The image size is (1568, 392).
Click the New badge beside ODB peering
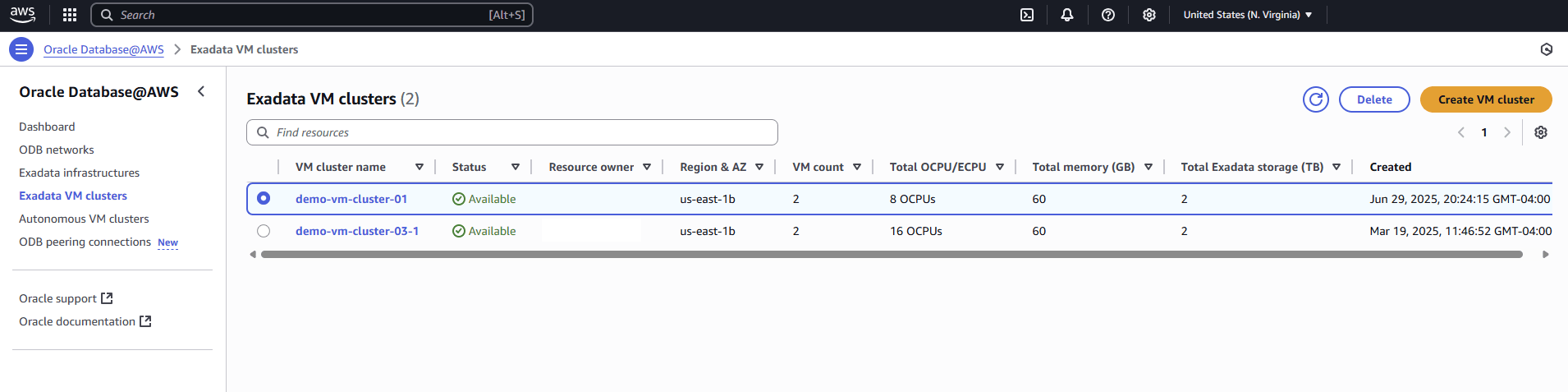click(167, 242)
